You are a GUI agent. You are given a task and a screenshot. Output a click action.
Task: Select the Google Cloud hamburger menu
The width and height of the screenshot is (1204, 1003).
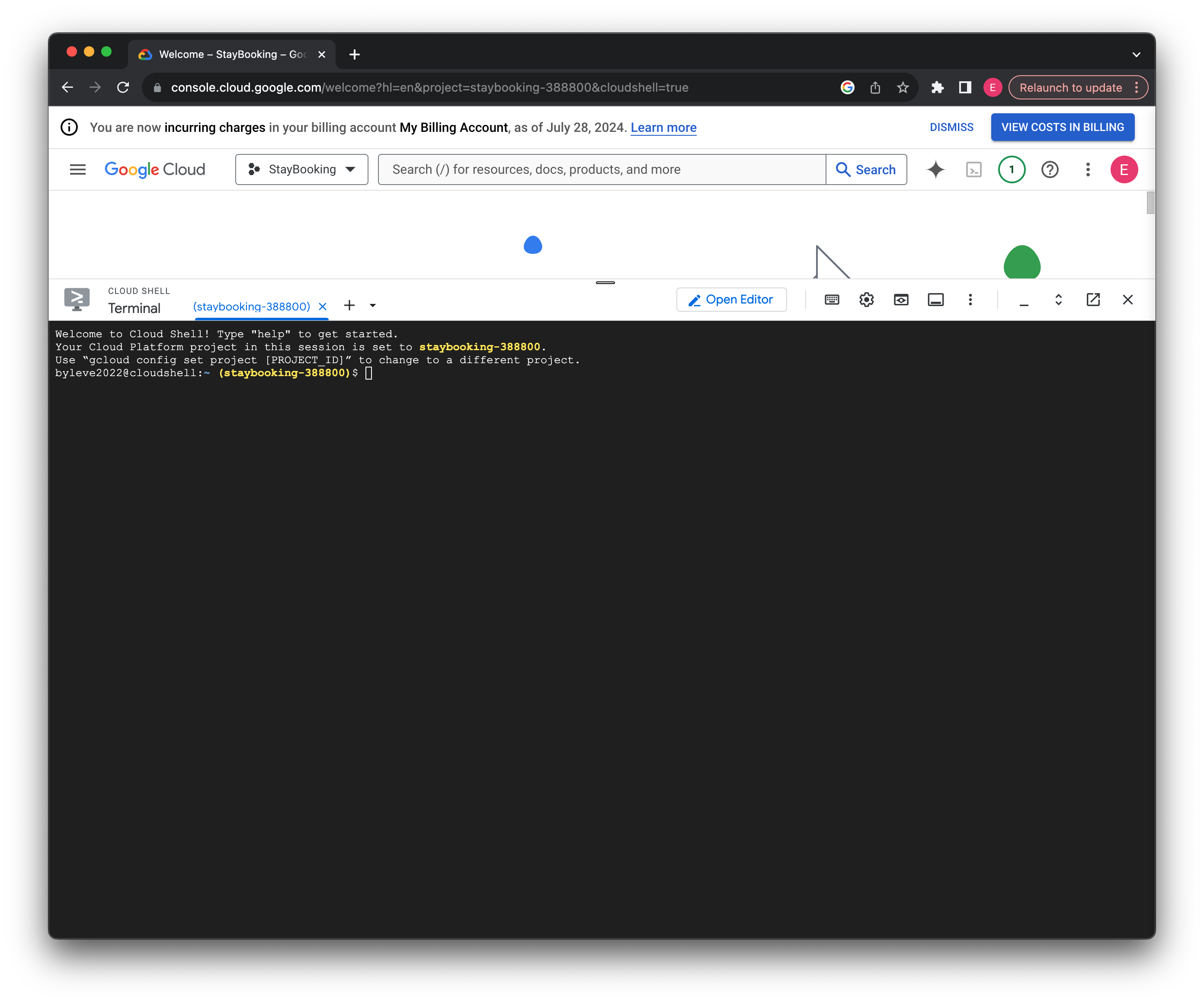[78, 169]
